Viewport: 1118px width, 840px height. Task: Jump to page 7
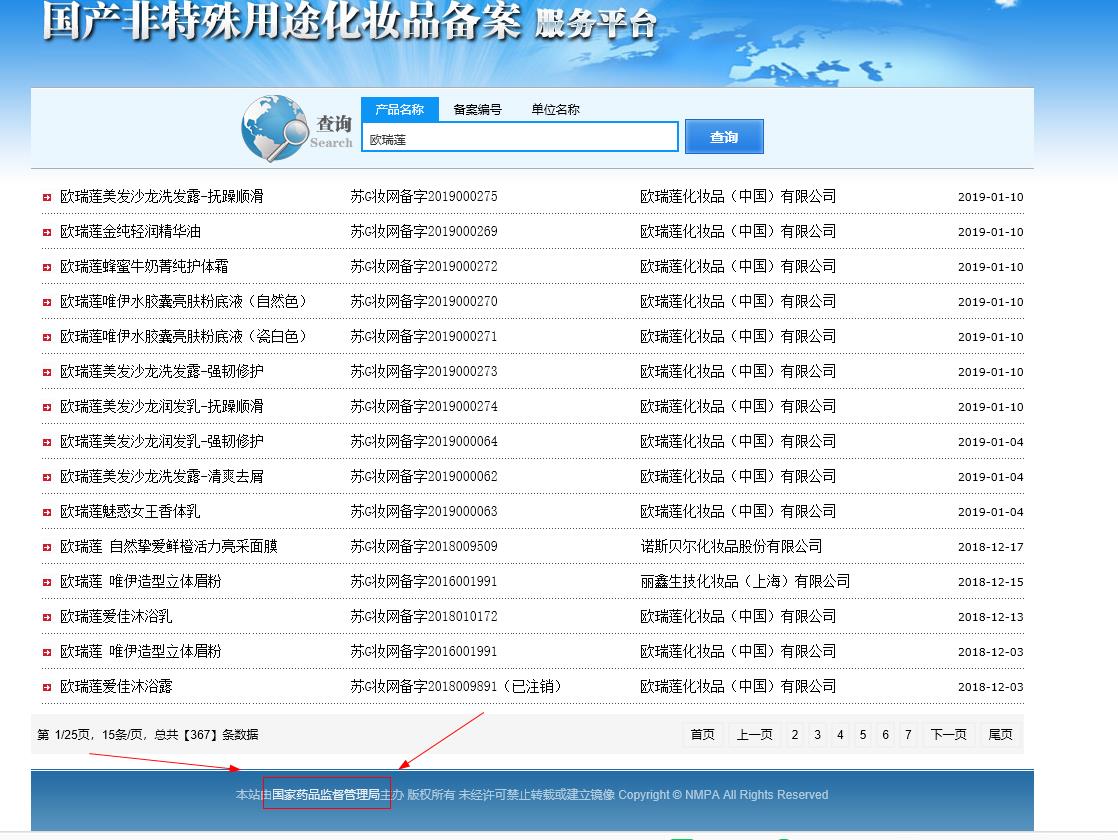tap(908, 734)
